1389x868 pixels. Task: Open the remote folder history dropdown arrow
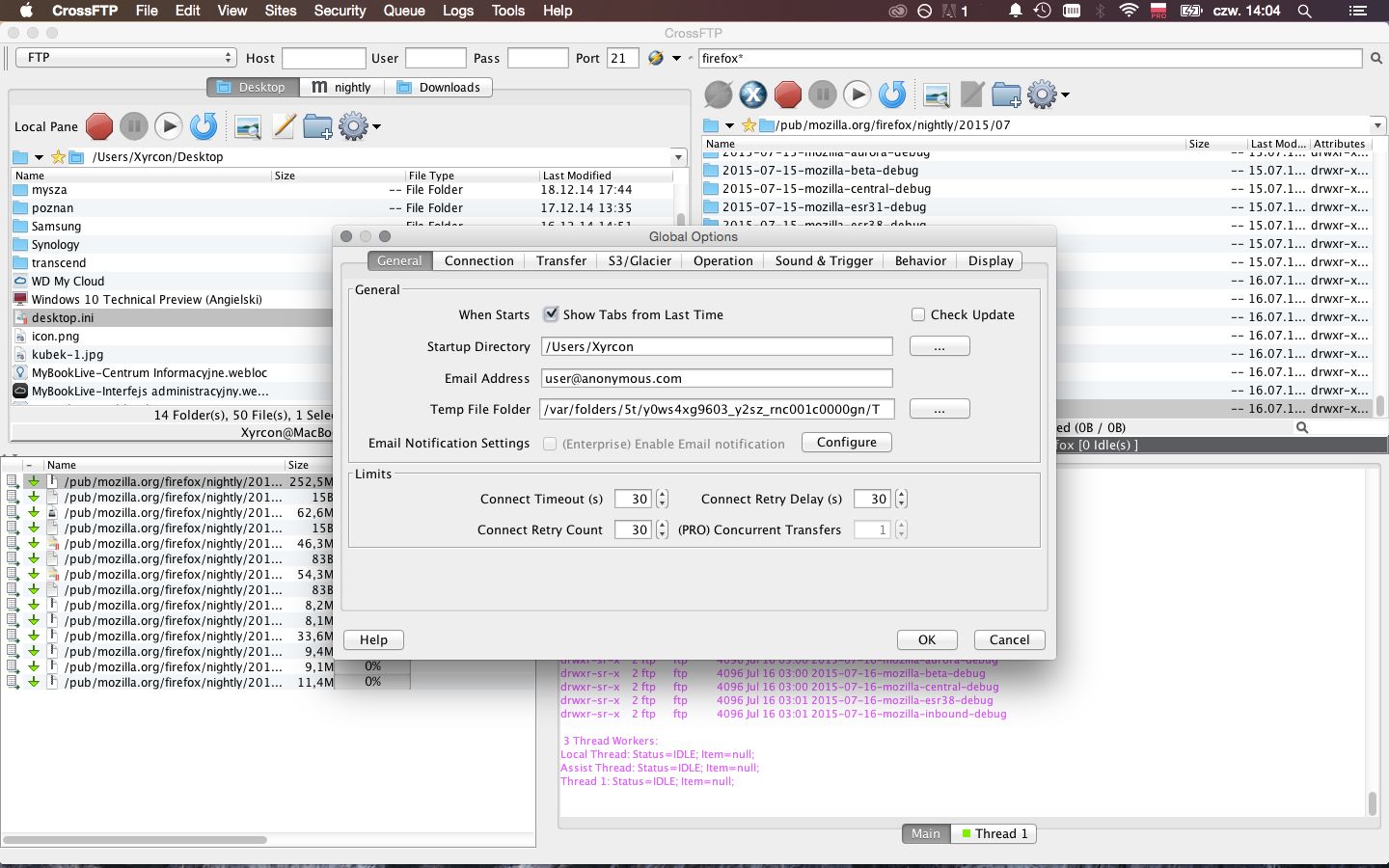(x=729, y=125)
